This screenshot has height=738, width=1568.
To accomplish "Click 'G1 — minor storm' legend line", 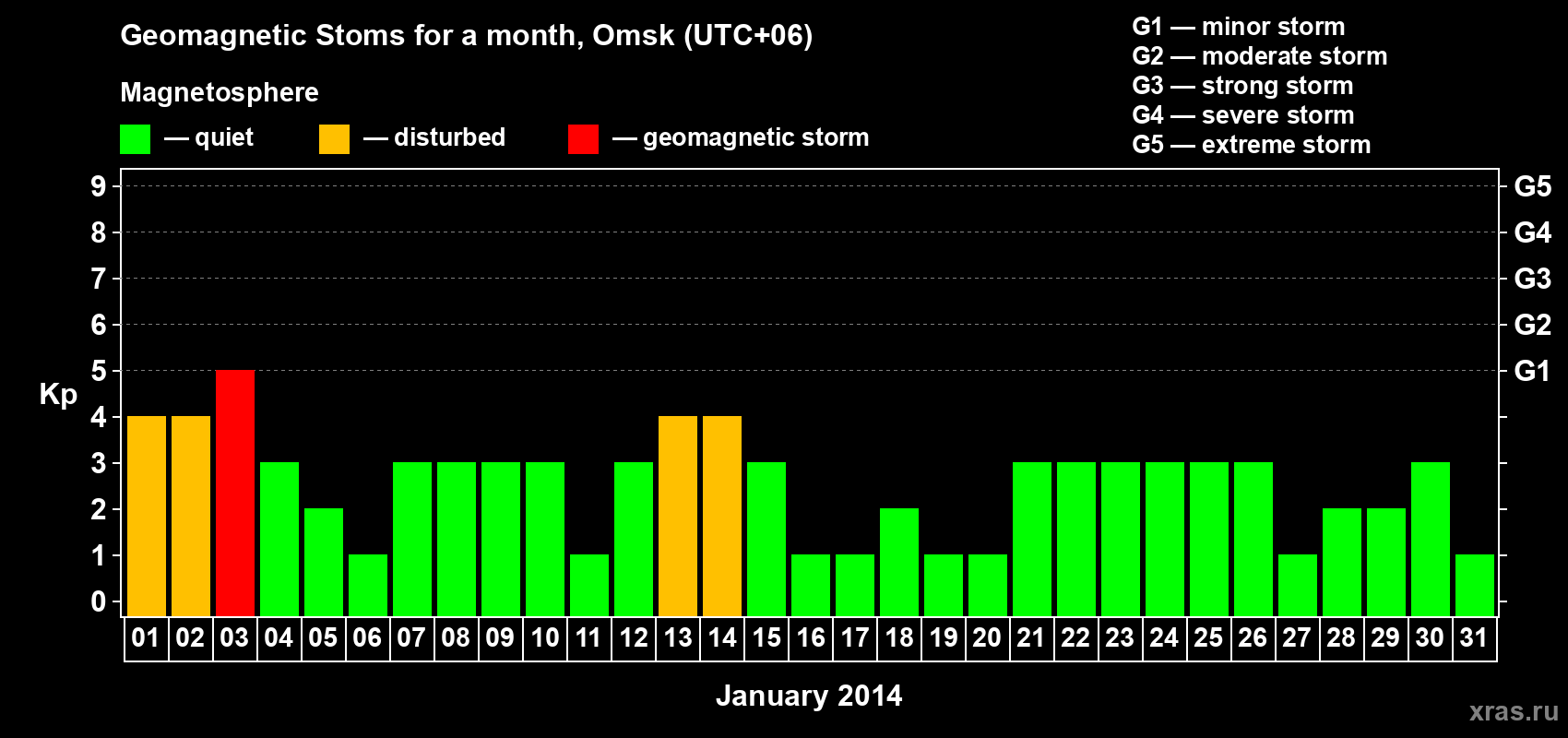I will [x=1239, y=27].
